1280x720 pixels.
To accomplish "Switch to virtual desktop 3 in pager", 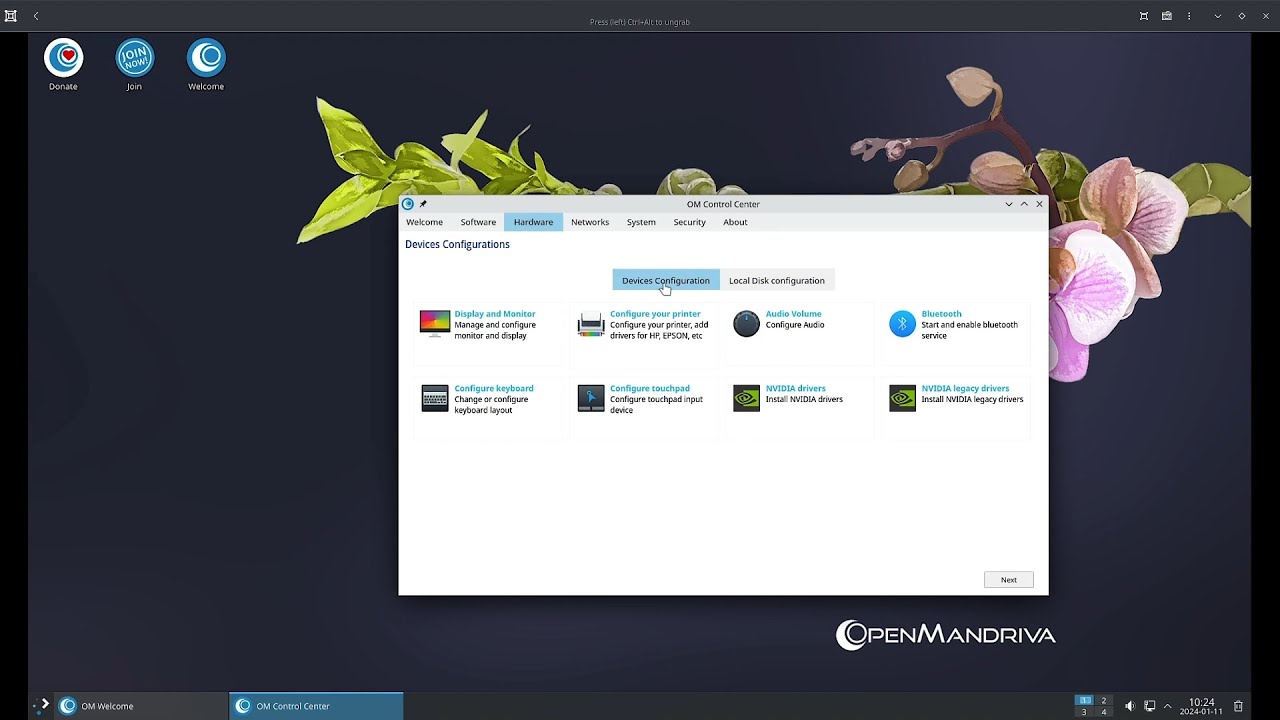I will click(x=1084, y=712).
